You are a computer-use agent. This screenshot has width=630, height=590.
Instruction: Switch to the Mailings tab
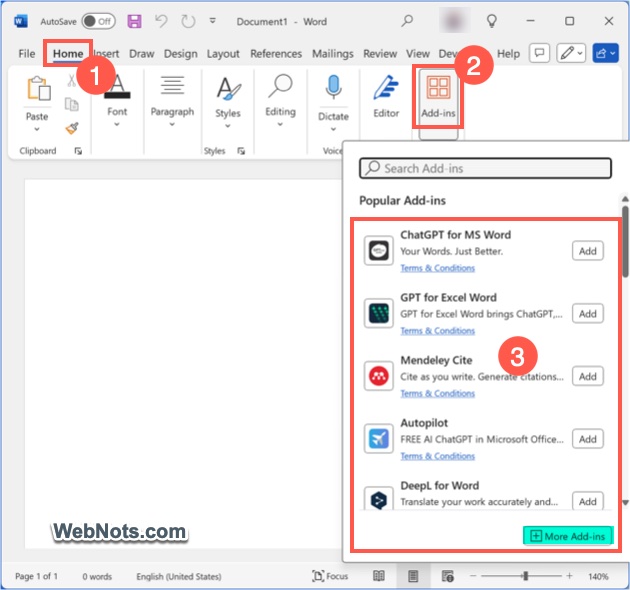pos(333,53)
